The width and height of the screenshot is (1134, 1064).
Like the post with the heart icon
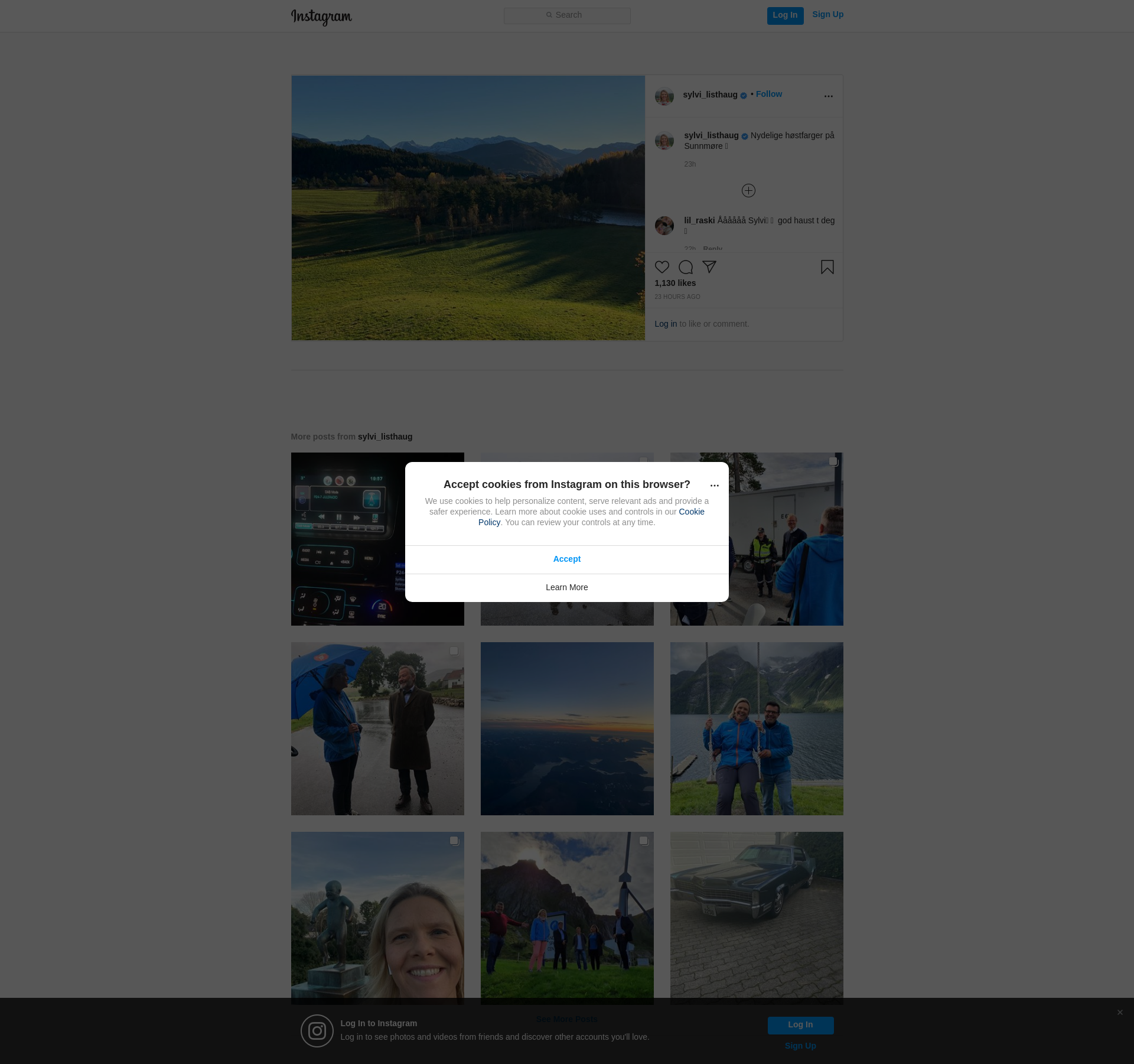click(x=662, y=267)
